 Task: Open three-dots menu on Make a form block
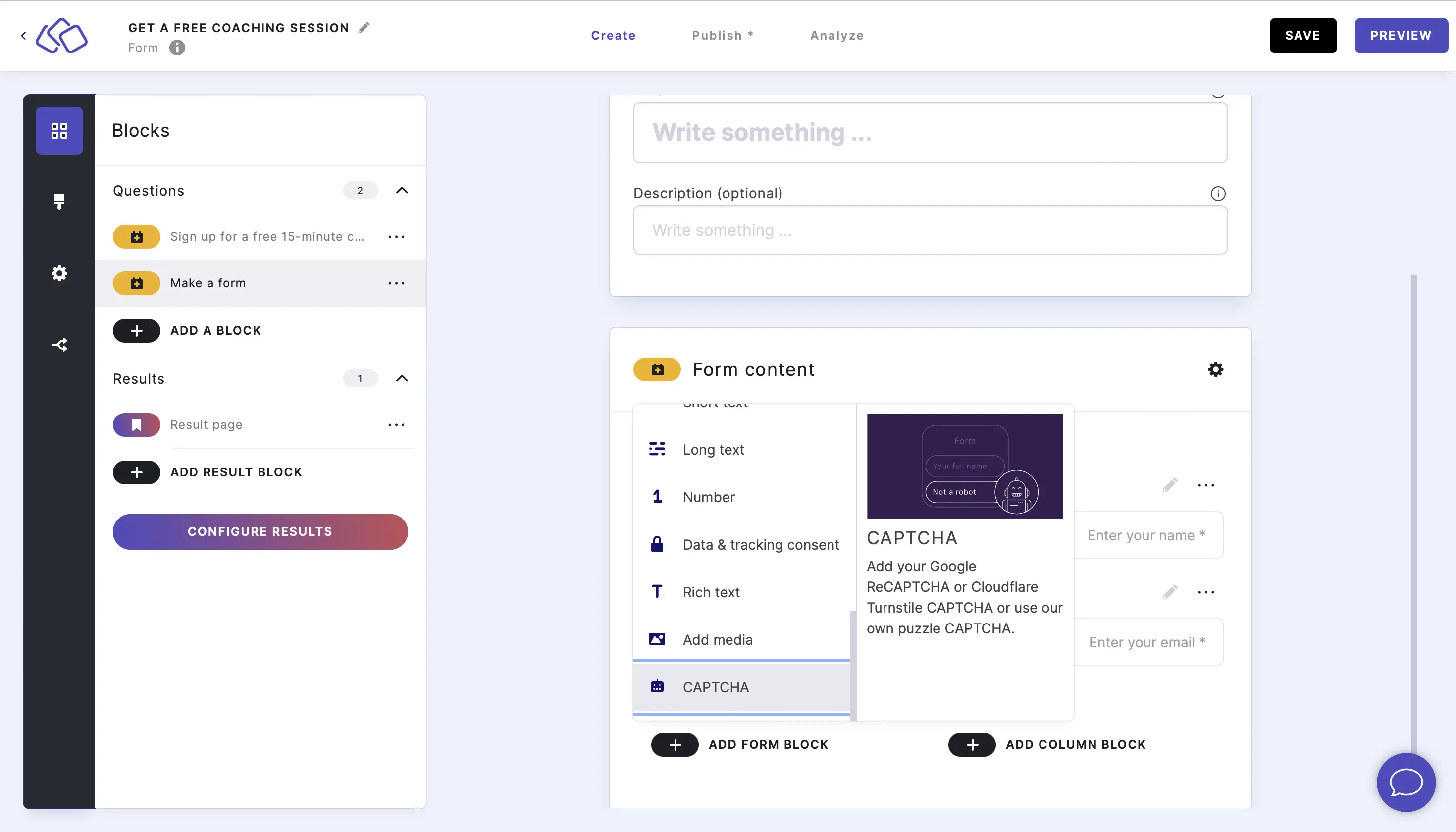[396, 283]
